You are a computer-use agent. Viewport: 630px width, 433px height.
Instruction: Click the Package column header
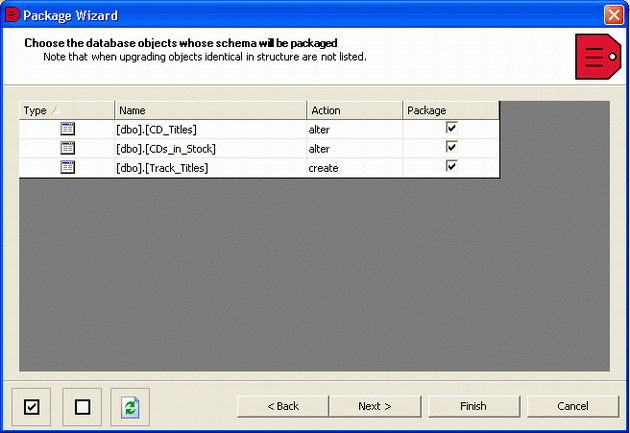451,110
